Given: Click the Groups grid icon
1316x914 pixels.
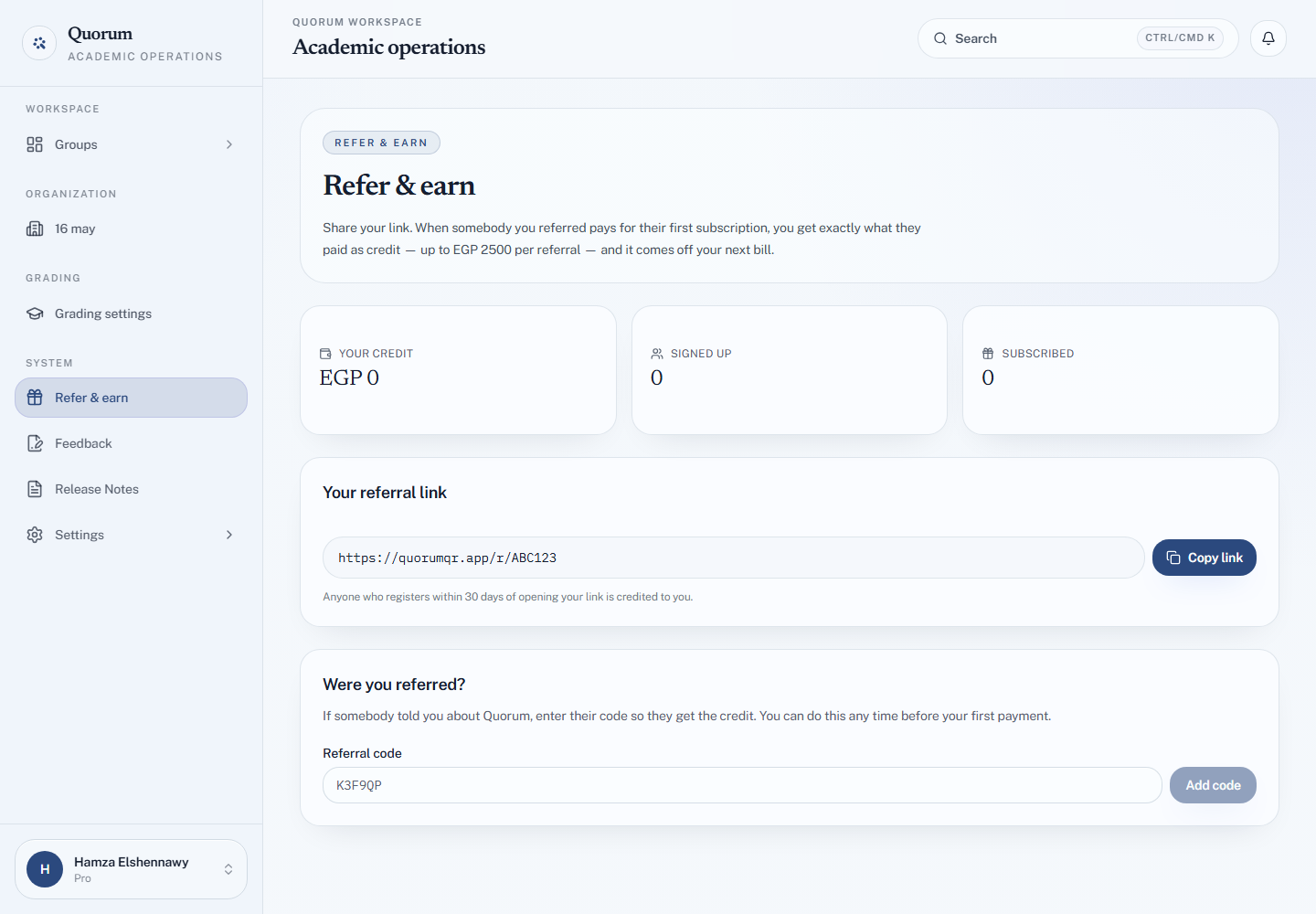Looking at the screenshot, I should tap(35, 144).
